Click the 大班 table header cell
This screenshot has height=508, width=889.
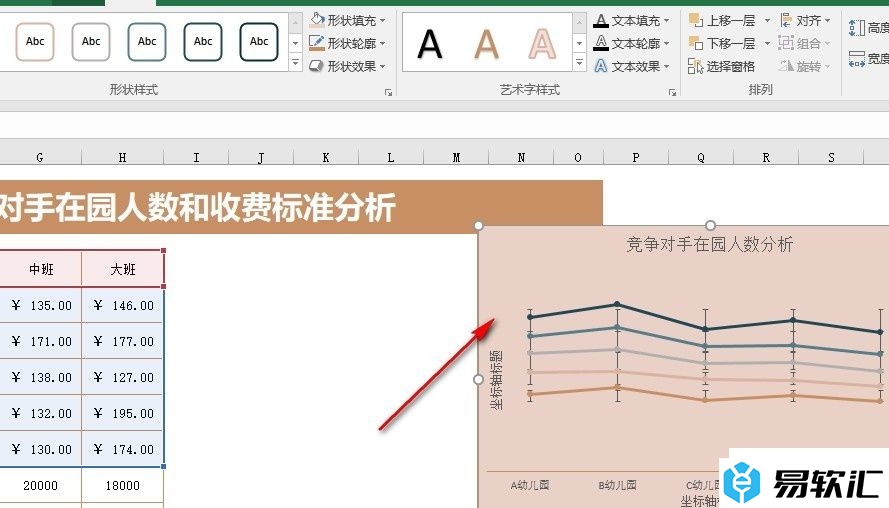(122, 269)
